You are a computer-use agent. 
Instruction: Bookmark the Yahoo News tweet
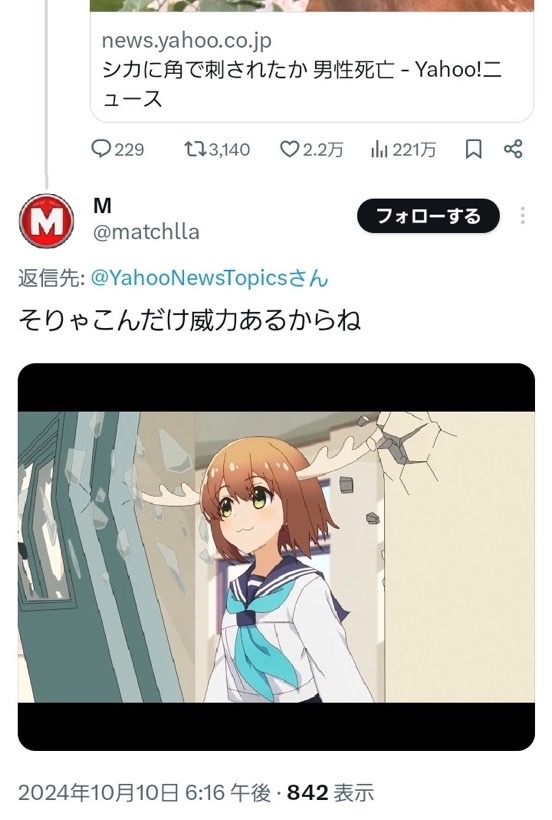pos(473,149)
